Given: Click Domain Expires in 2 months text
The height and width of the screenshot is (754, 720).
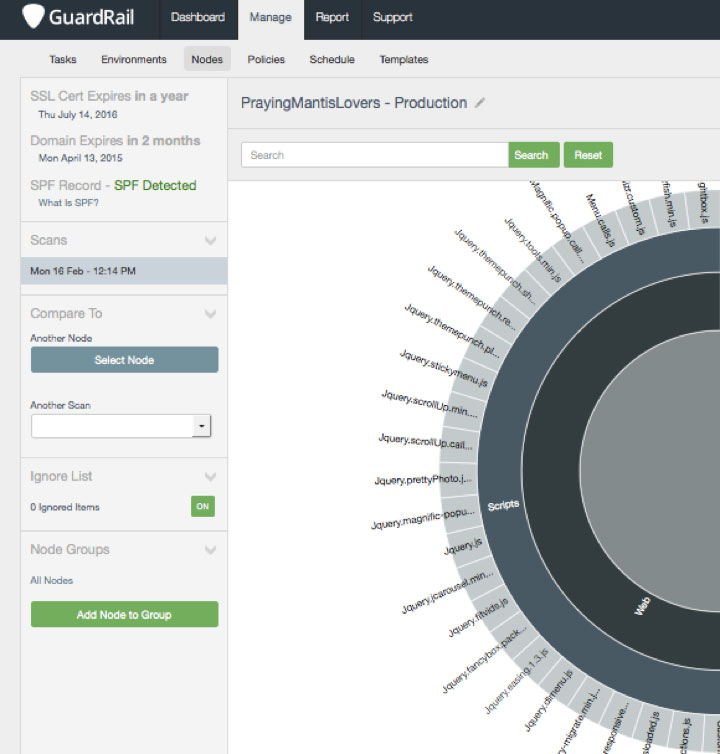Looking at the screenshot, I should point(115,140).
